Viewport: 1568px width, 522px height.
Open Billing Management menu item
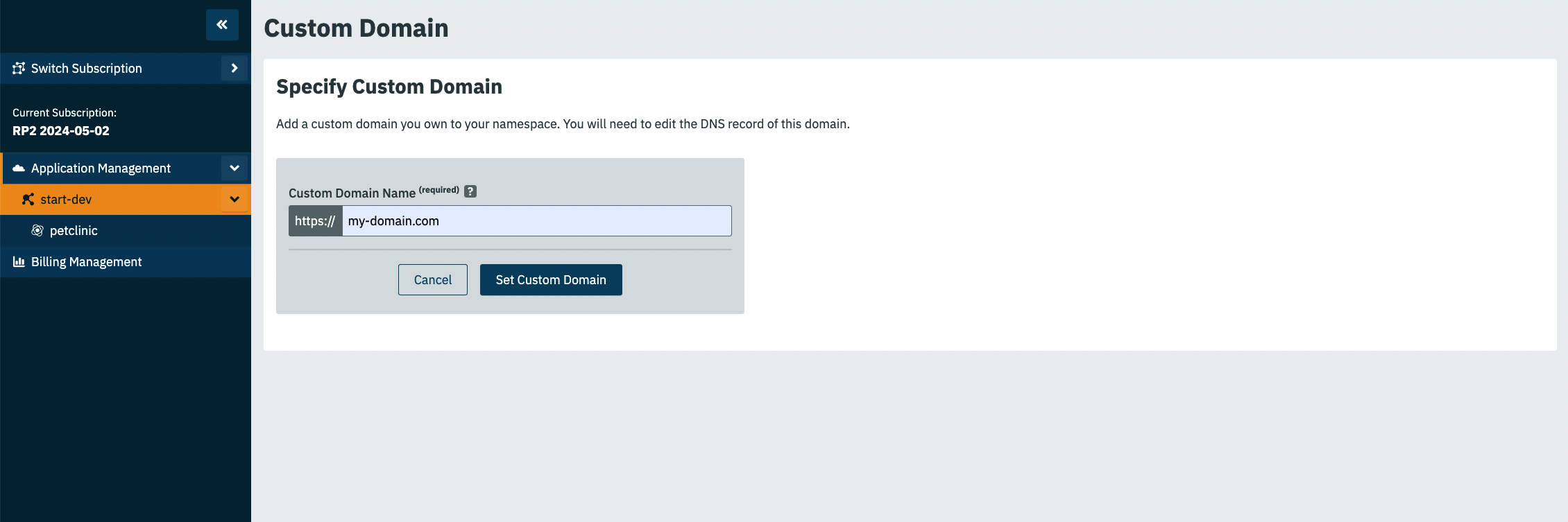point(126,262)
